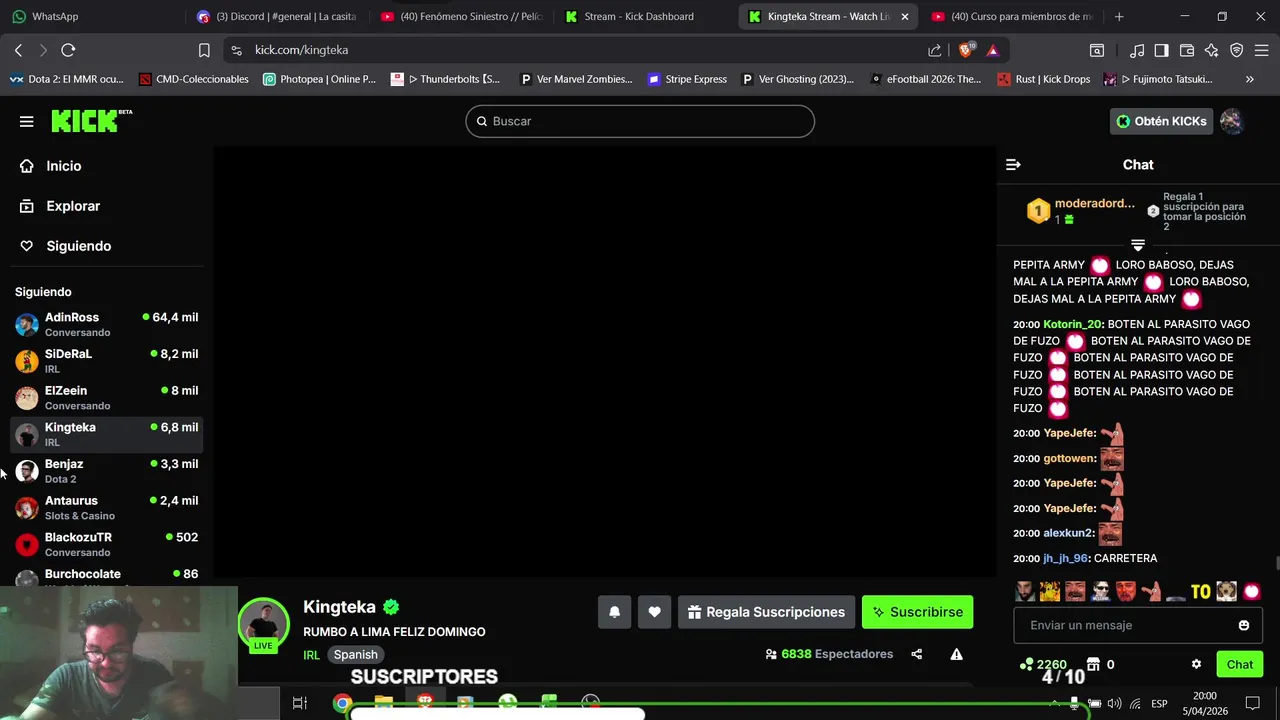Open Brave Rewards triangle icon
Viewport: 1280px width, 720px height.
992,50
